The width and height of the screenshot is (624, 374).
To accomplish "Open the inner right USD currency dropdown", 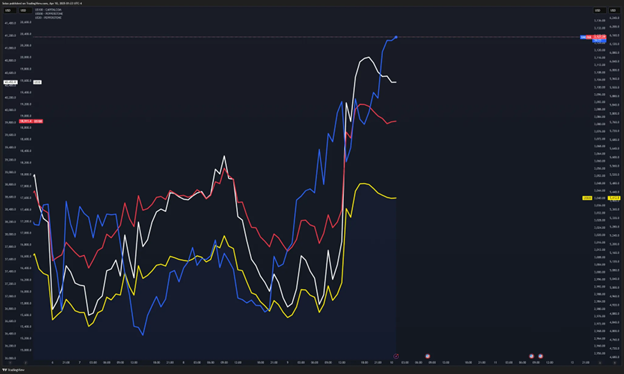I will [x=600, y=10].
